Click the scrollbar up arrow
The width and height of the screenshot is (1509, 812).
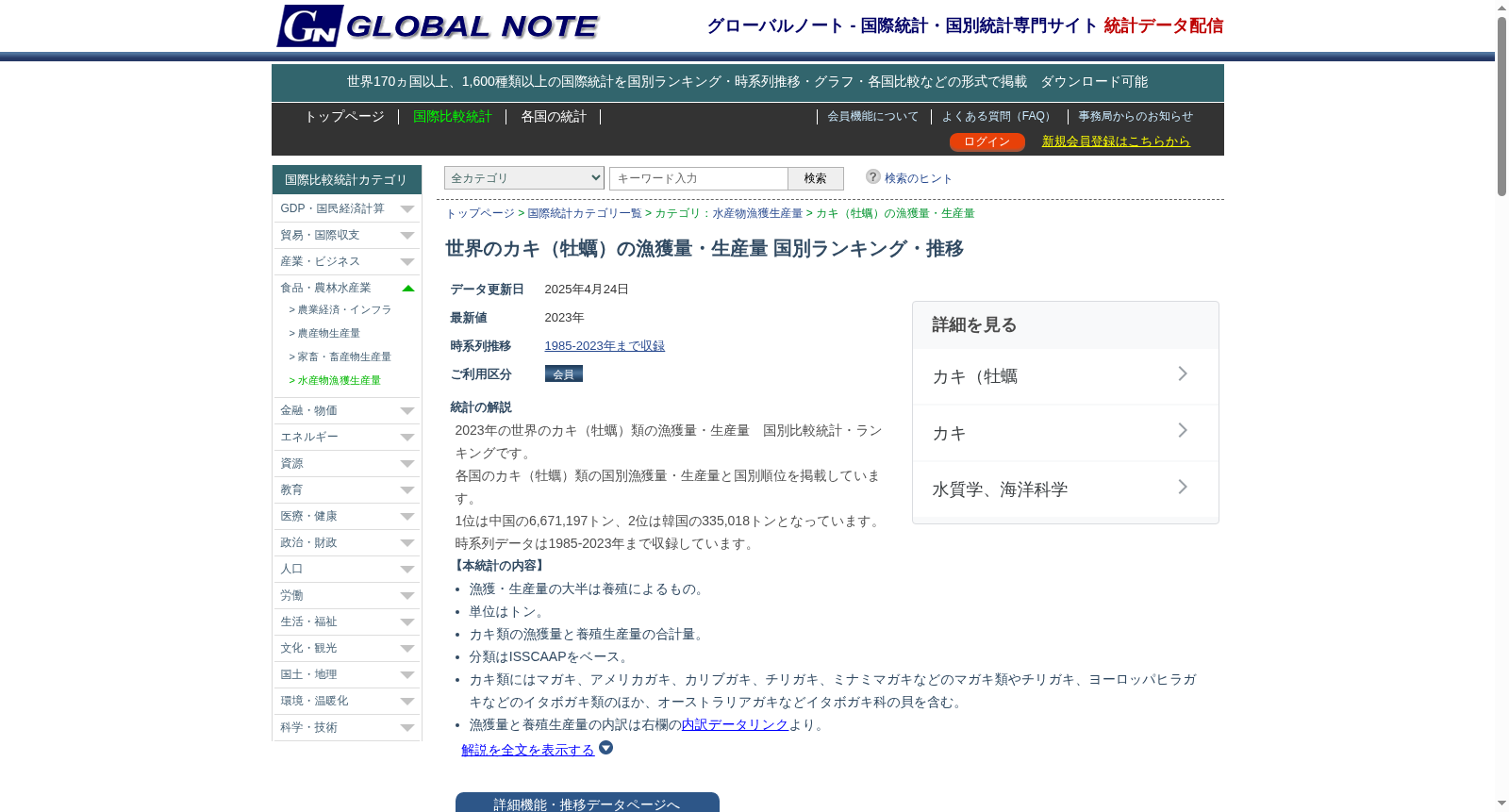coord(1501,8)
